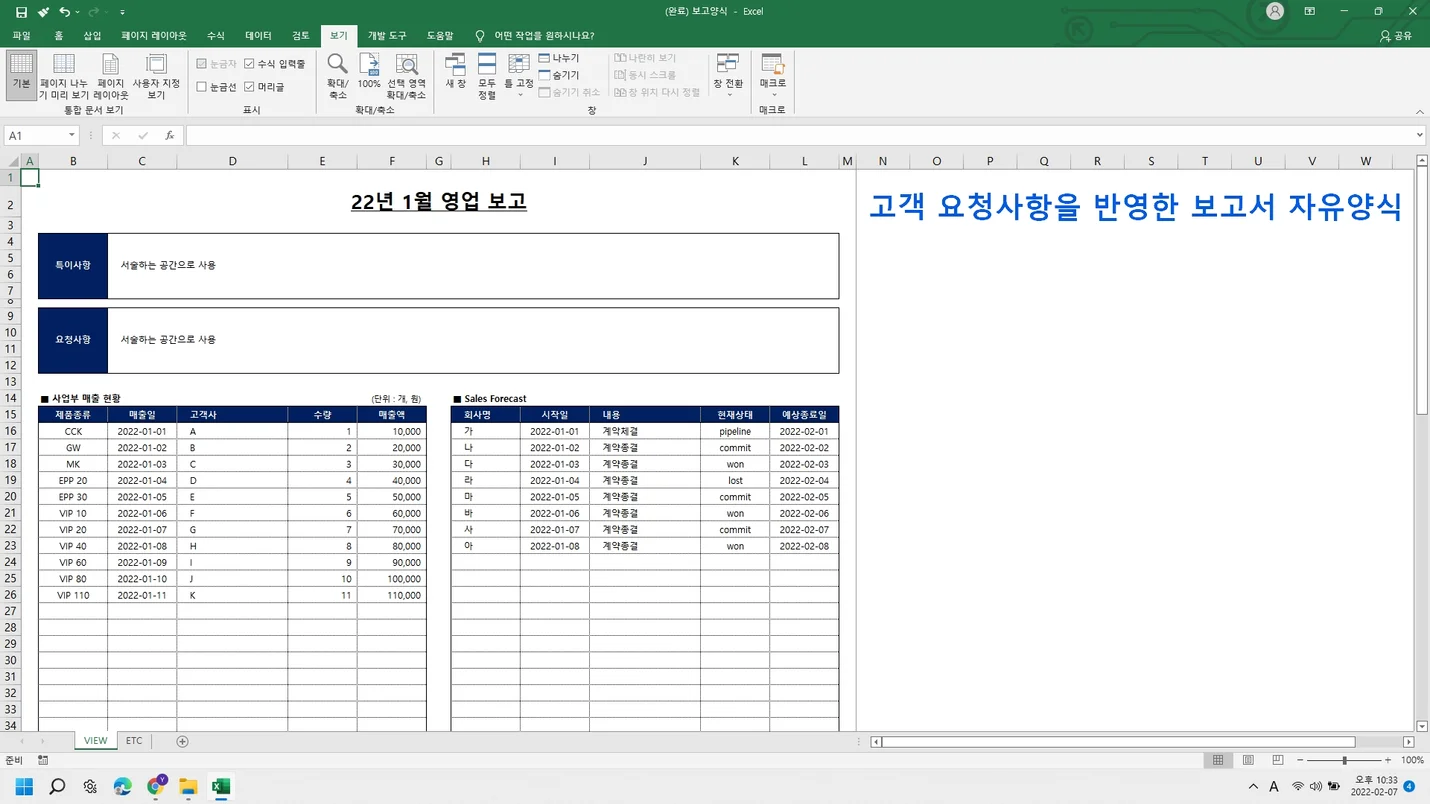Open 페이지 나누기 미리 보기 view
Image resolution: width=1430 pixels, height=804 pixels.
tap(64, 75)
